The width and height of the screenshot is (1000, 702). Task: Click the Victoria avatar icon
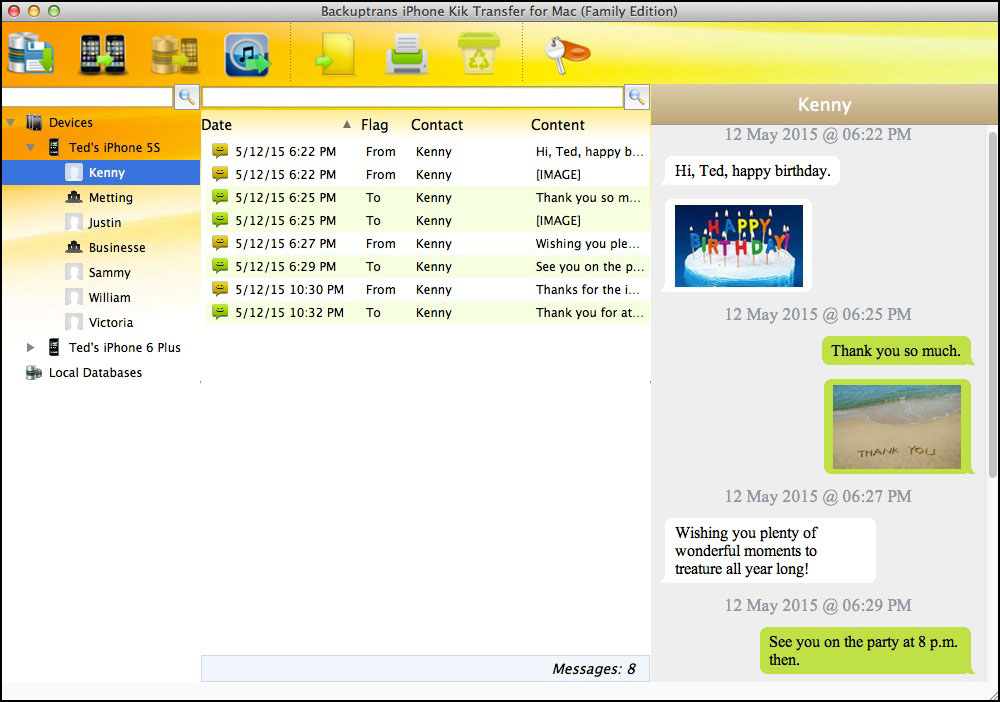click(x=74, y=322)
